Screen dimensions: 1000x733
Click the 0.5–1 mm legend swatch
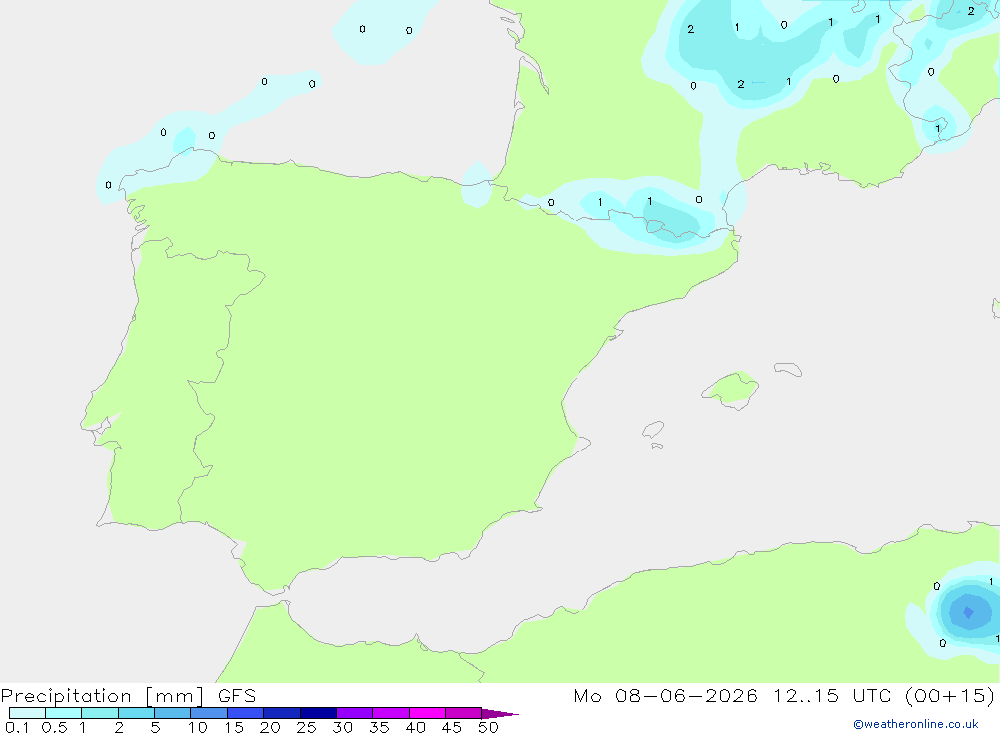click(x=64, y=713)
